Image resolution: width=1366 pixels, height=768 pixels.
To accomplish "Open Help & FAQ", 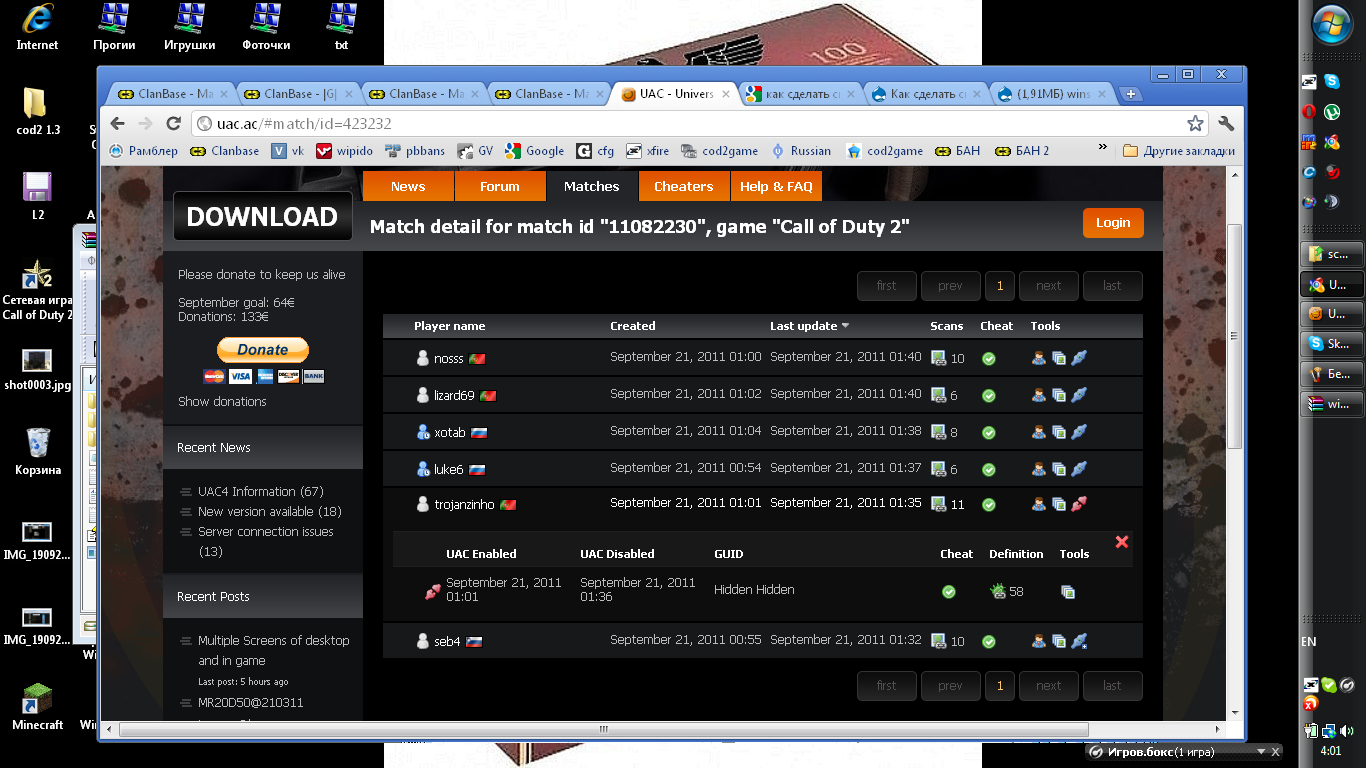I will pos(776,186).
